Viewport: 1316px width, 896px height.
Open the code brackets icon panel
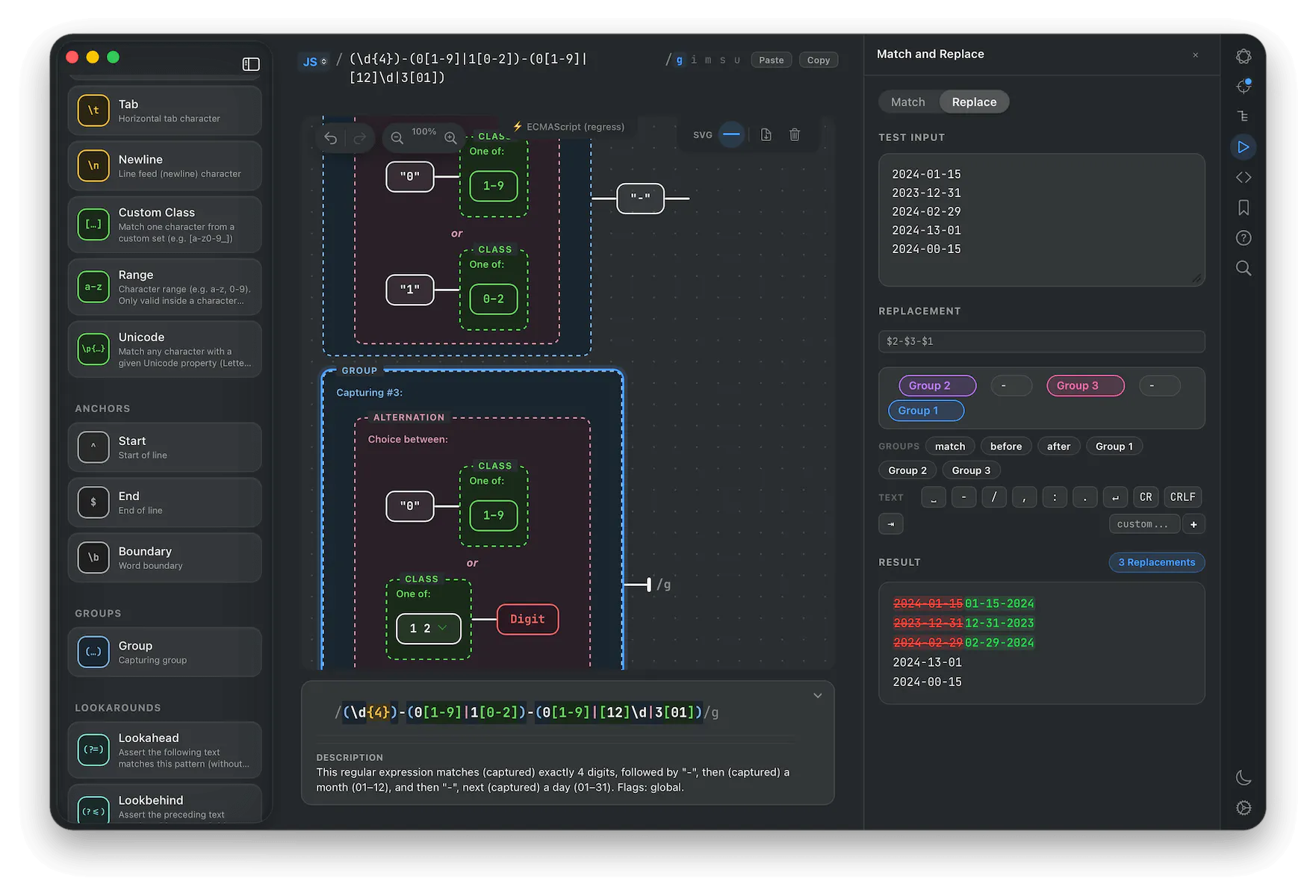[1244, 178]
